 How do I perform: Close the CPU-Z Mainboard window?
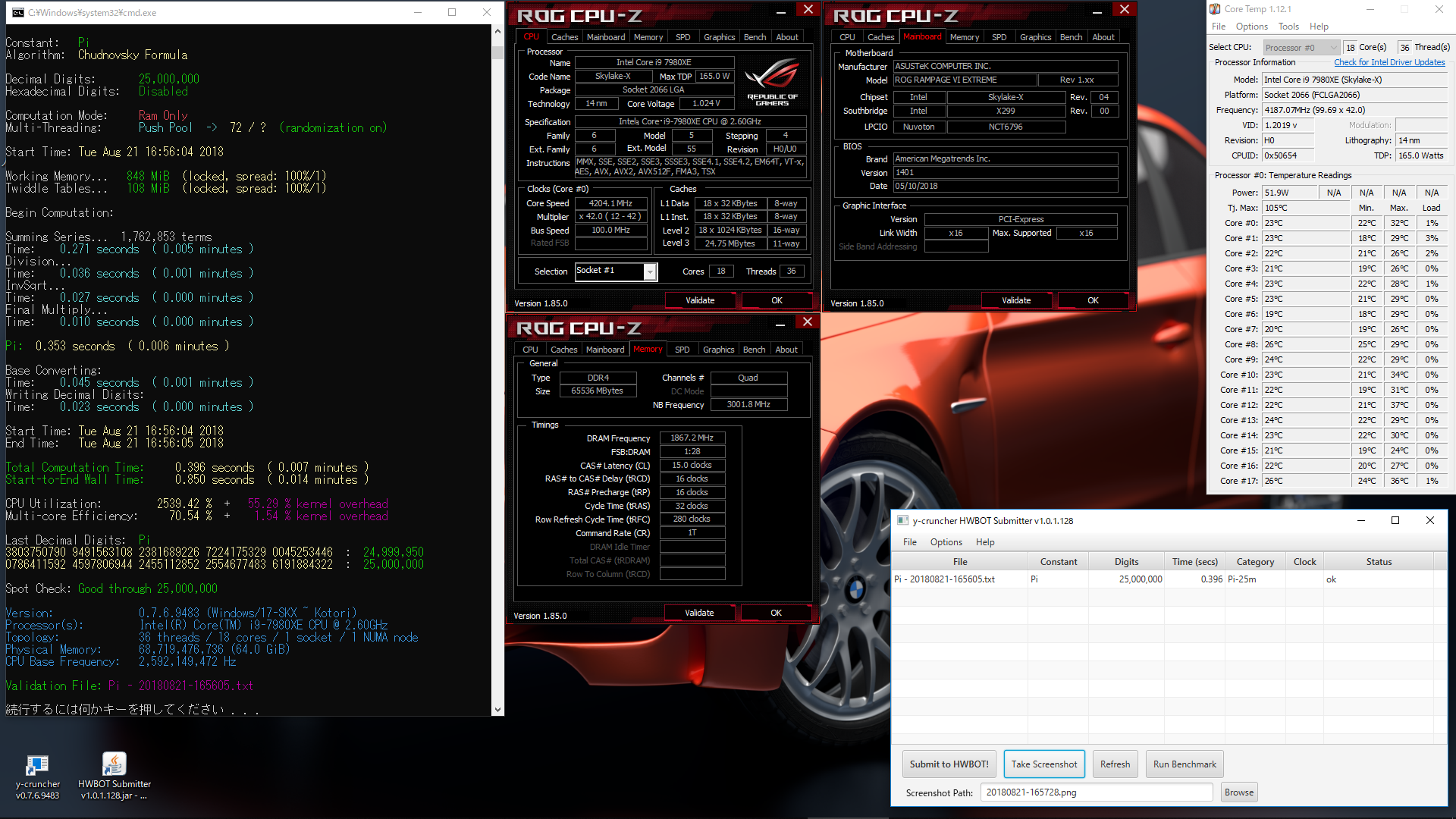coord(1125,9)
